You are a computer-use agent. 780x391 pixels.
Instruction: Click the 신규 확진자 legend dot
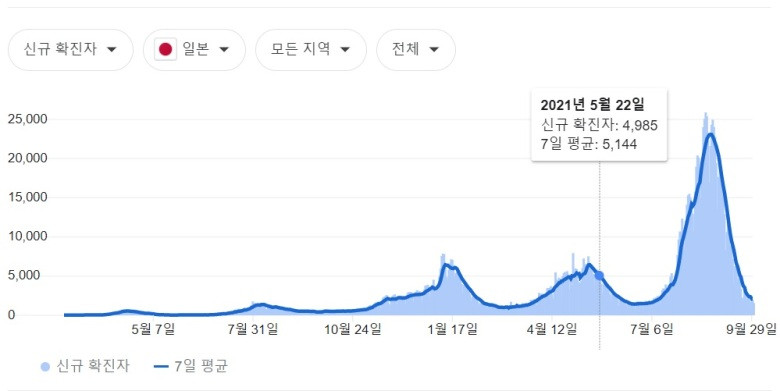45,367
